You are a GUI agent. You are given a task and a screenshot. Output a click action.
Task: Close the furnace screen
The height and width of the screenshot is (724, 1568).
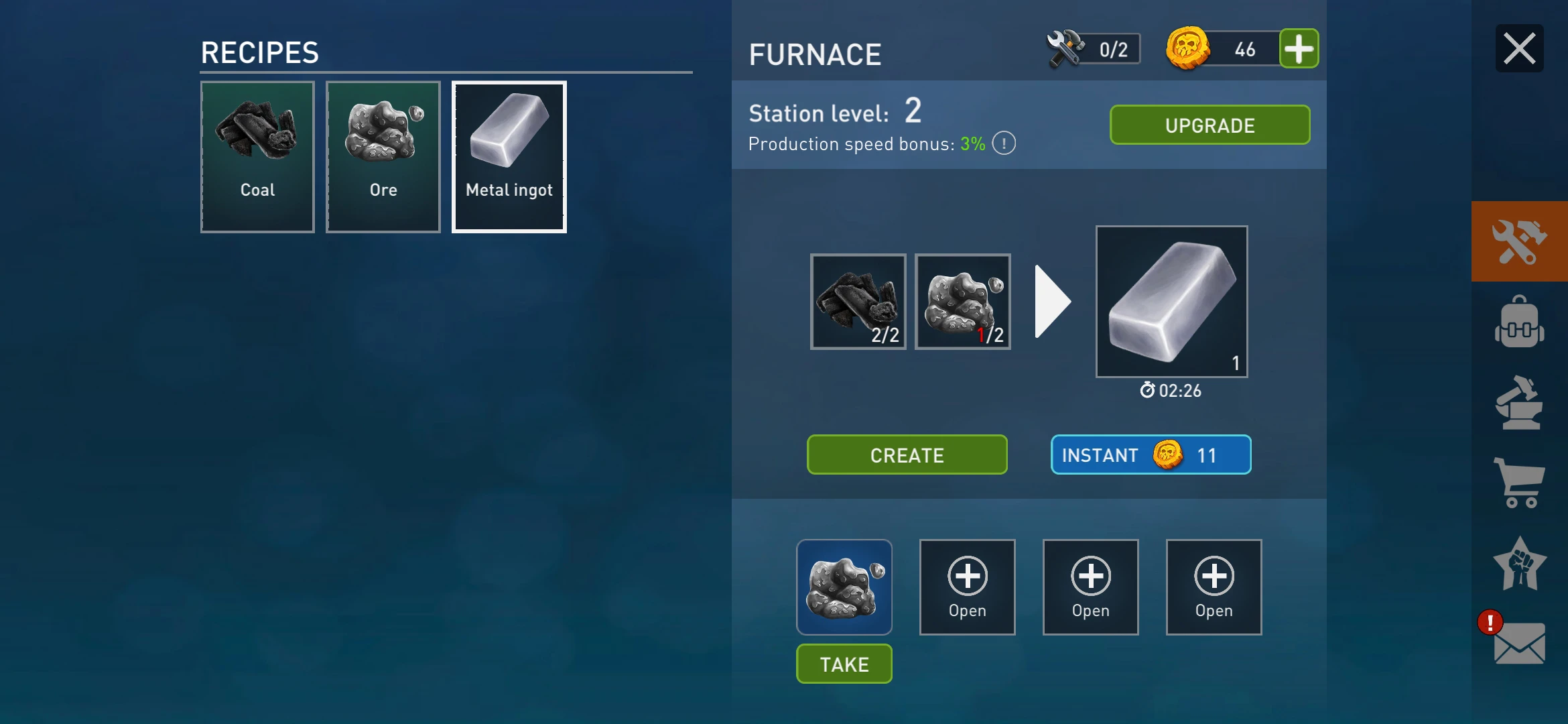click(1519, 48)
